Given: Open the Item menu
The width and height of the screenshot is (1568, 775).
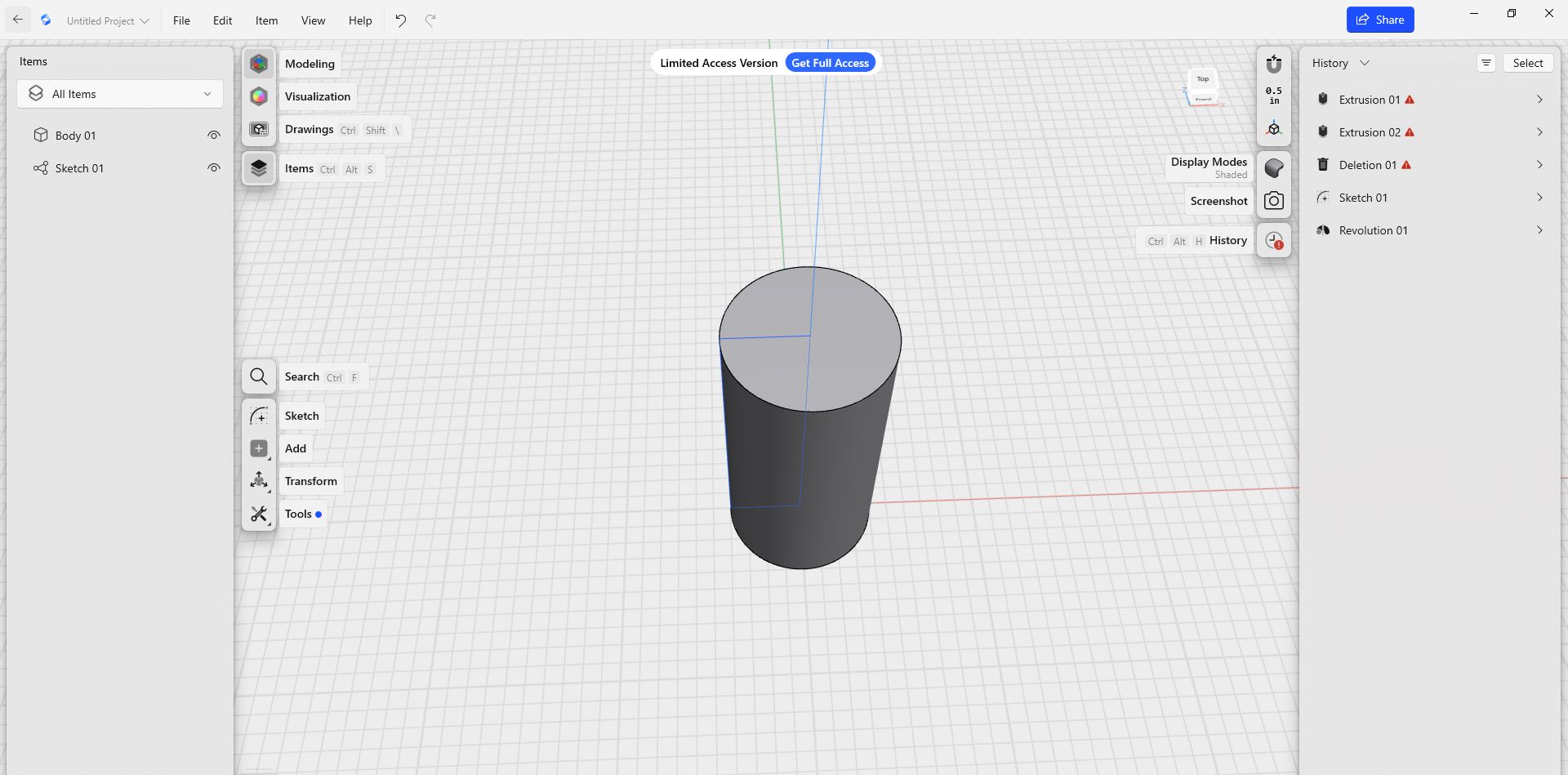Looking at the screenshot, I should (266, 20).
